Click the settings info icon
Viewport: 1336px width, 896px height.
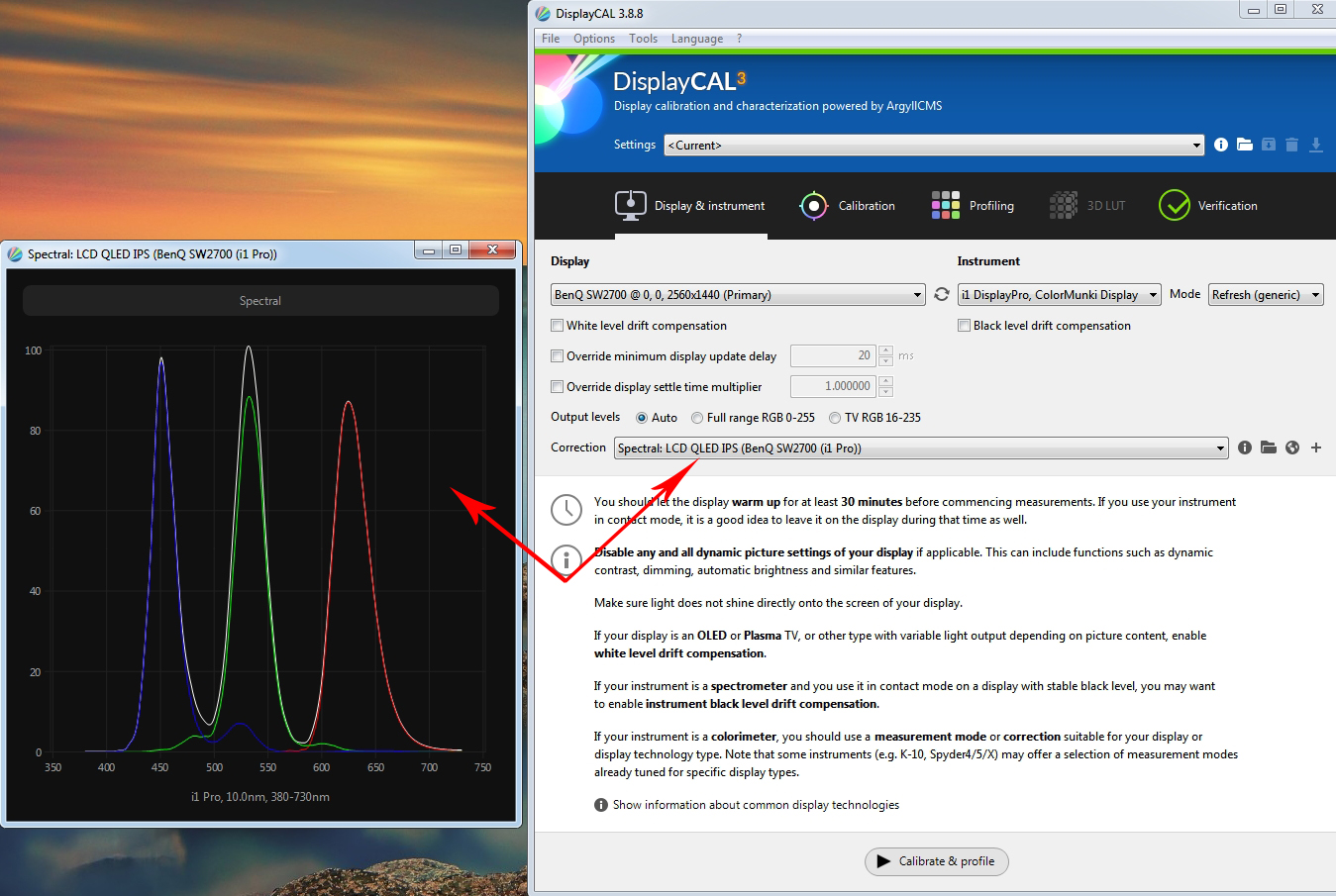tap(1220, 145)
